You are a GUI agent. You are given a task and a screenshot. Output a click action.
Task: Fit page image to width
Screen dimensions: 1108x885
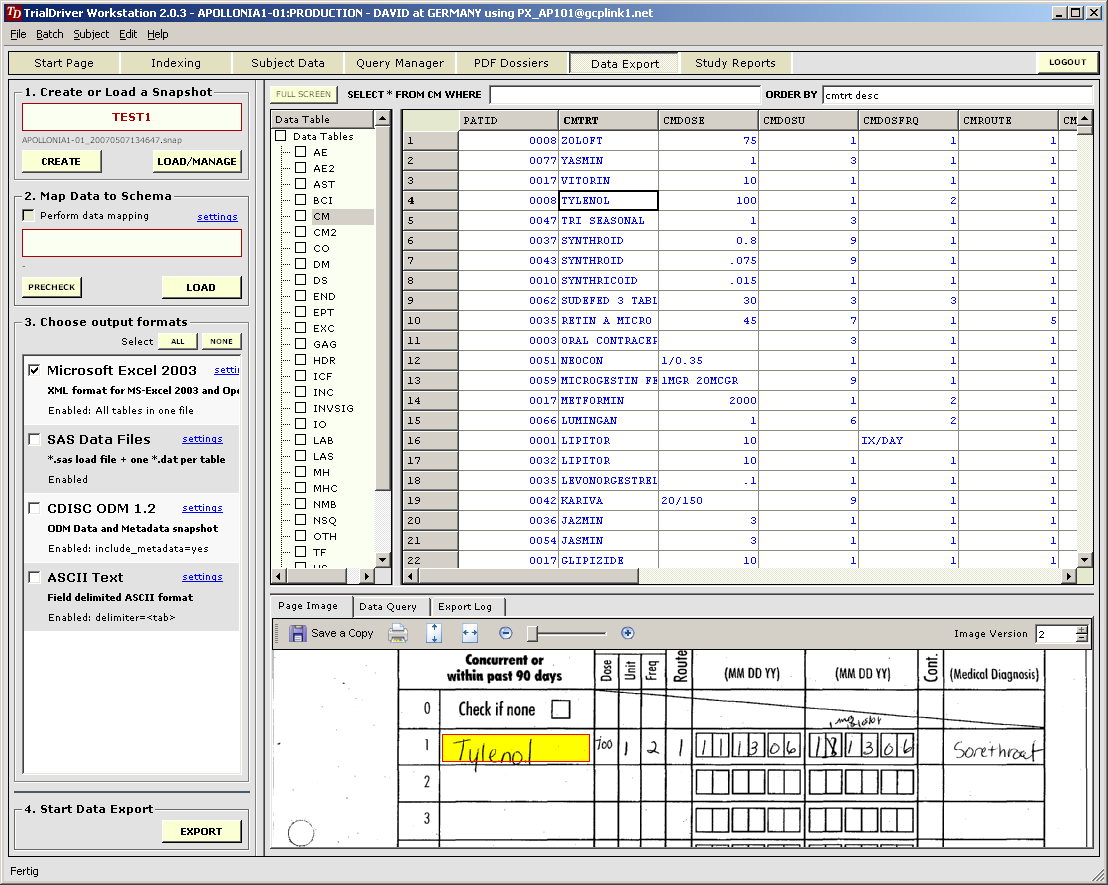click(x=470, y=633)
